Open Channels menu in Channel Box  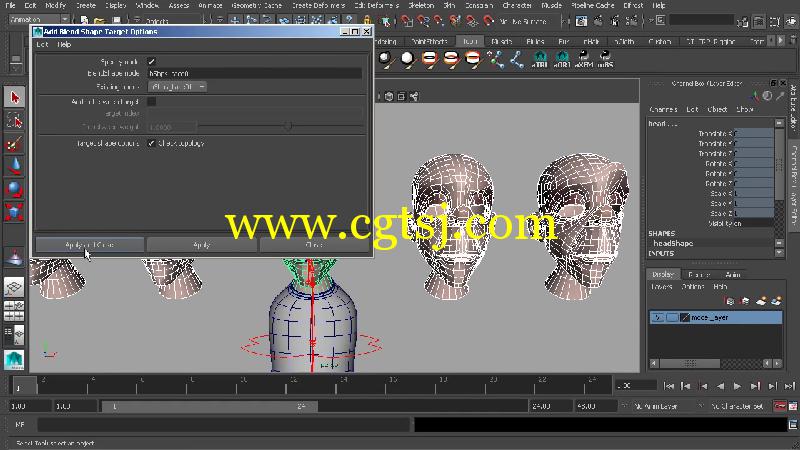click(663, 109)
